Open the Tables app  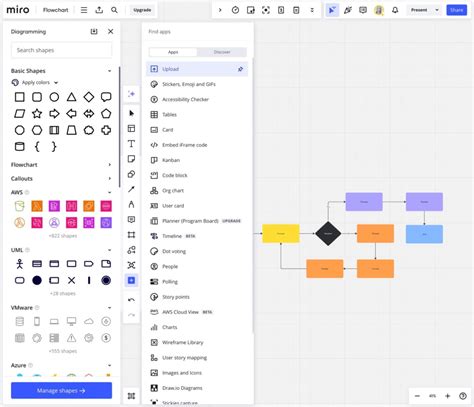pos(197,115)
